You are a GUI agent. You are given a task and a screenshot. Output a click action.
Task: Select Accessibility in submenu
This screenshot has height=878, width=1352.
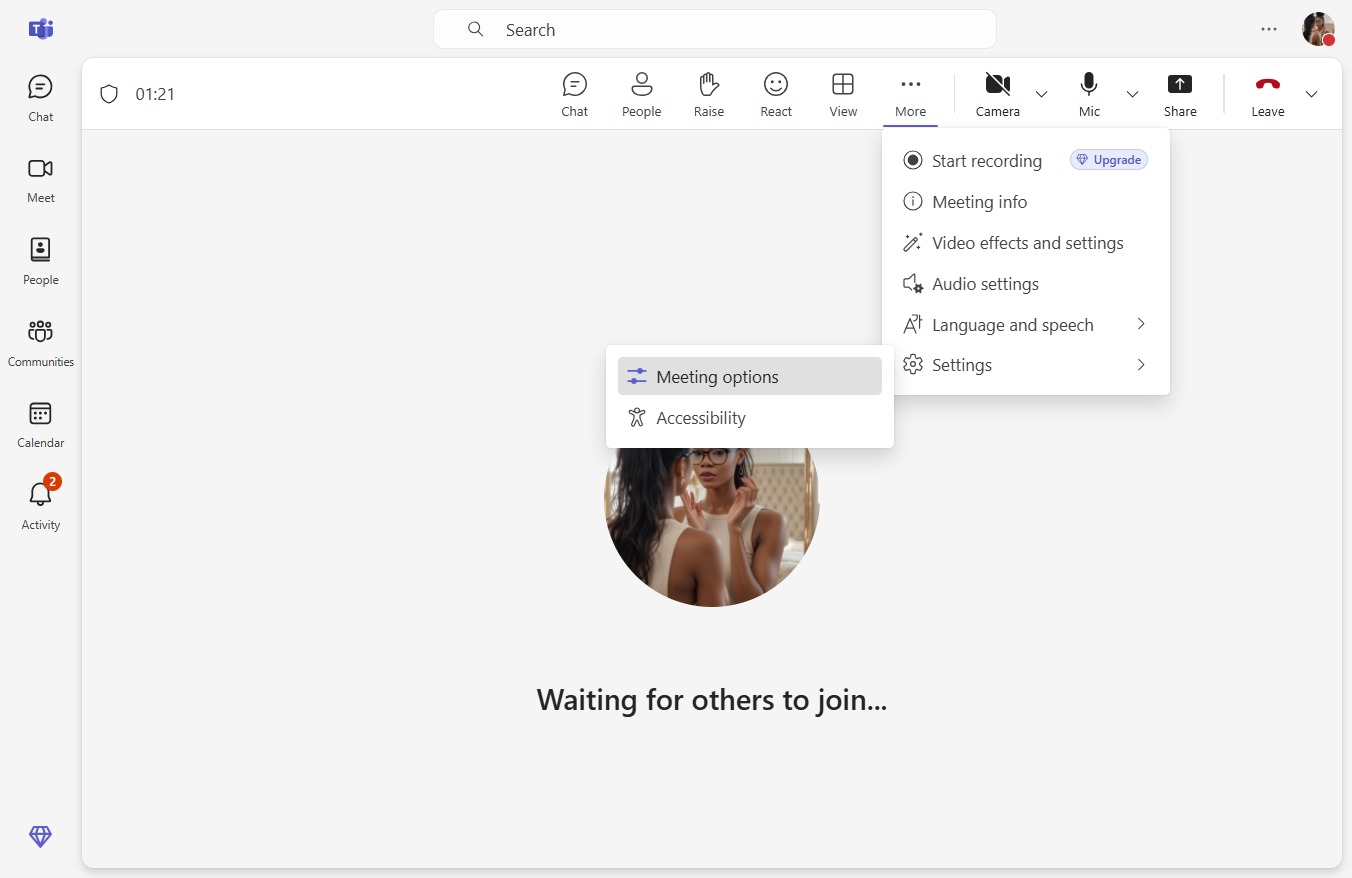pyautogui.click(x=750, y=418)
